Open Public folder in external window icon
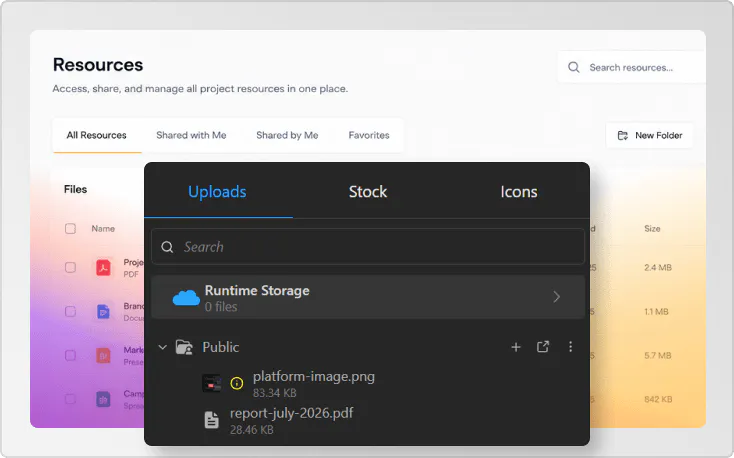The image size is (734, 458). point(543,347)
